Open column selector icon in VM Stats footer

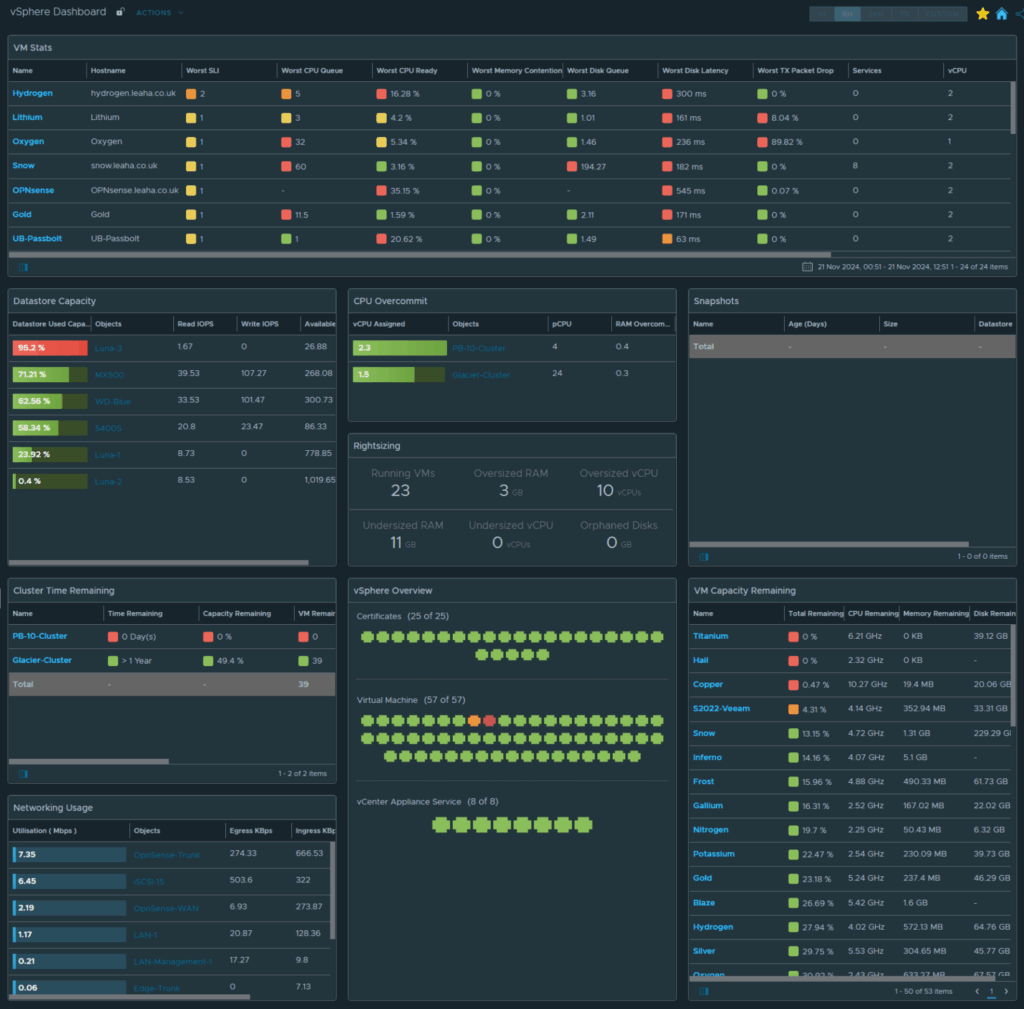pyautogui.click(x=23, y=267)
